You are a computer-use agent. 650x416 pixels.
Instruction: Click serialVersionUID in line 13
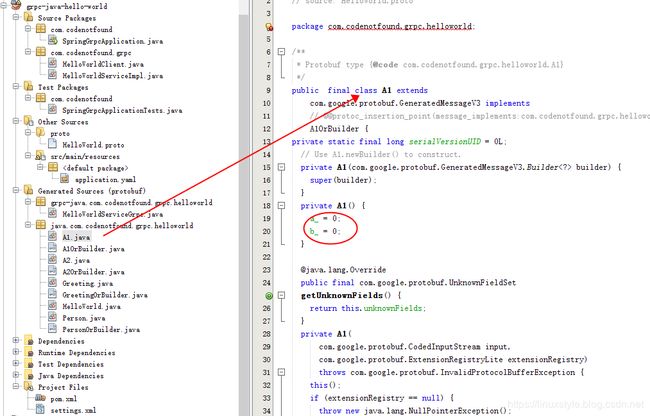445,141
